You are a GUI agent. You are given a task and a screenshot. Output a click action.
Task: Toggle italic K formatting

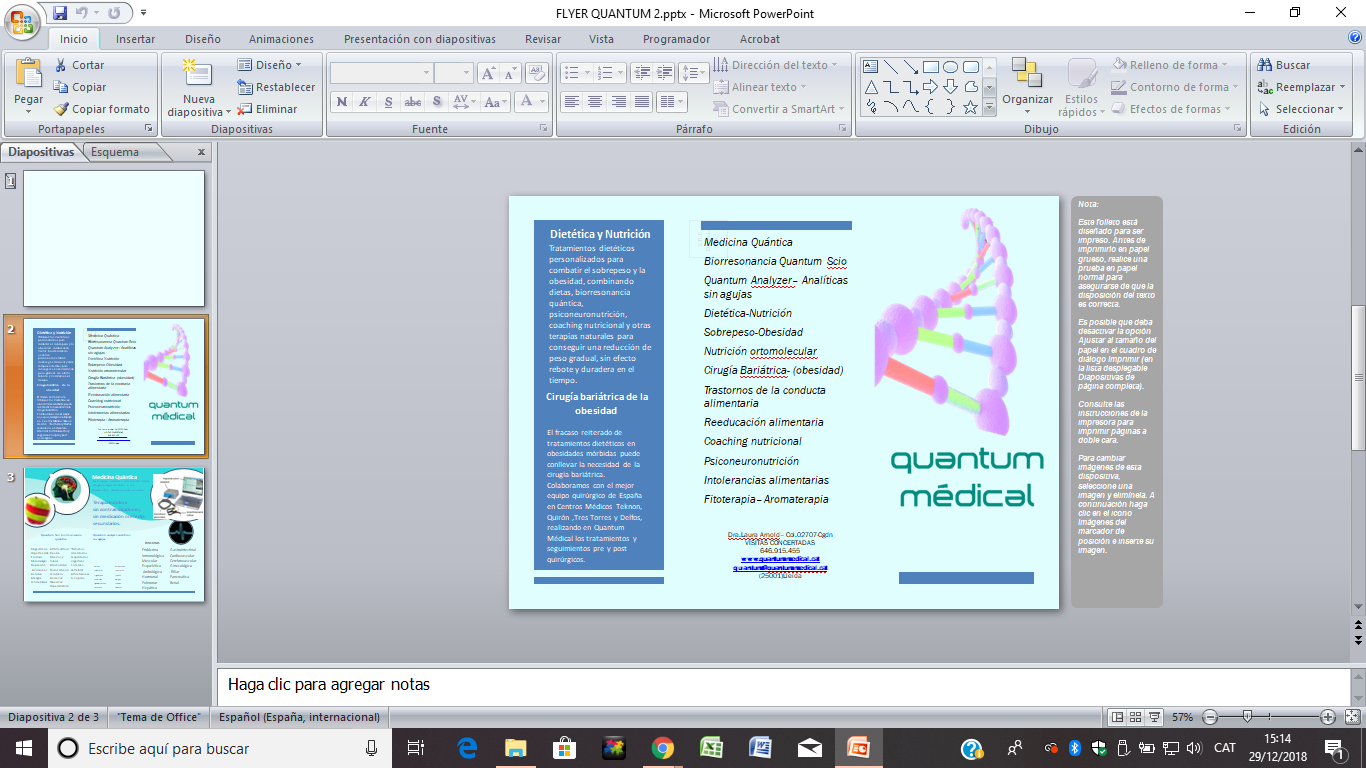[x=365, y=102]
